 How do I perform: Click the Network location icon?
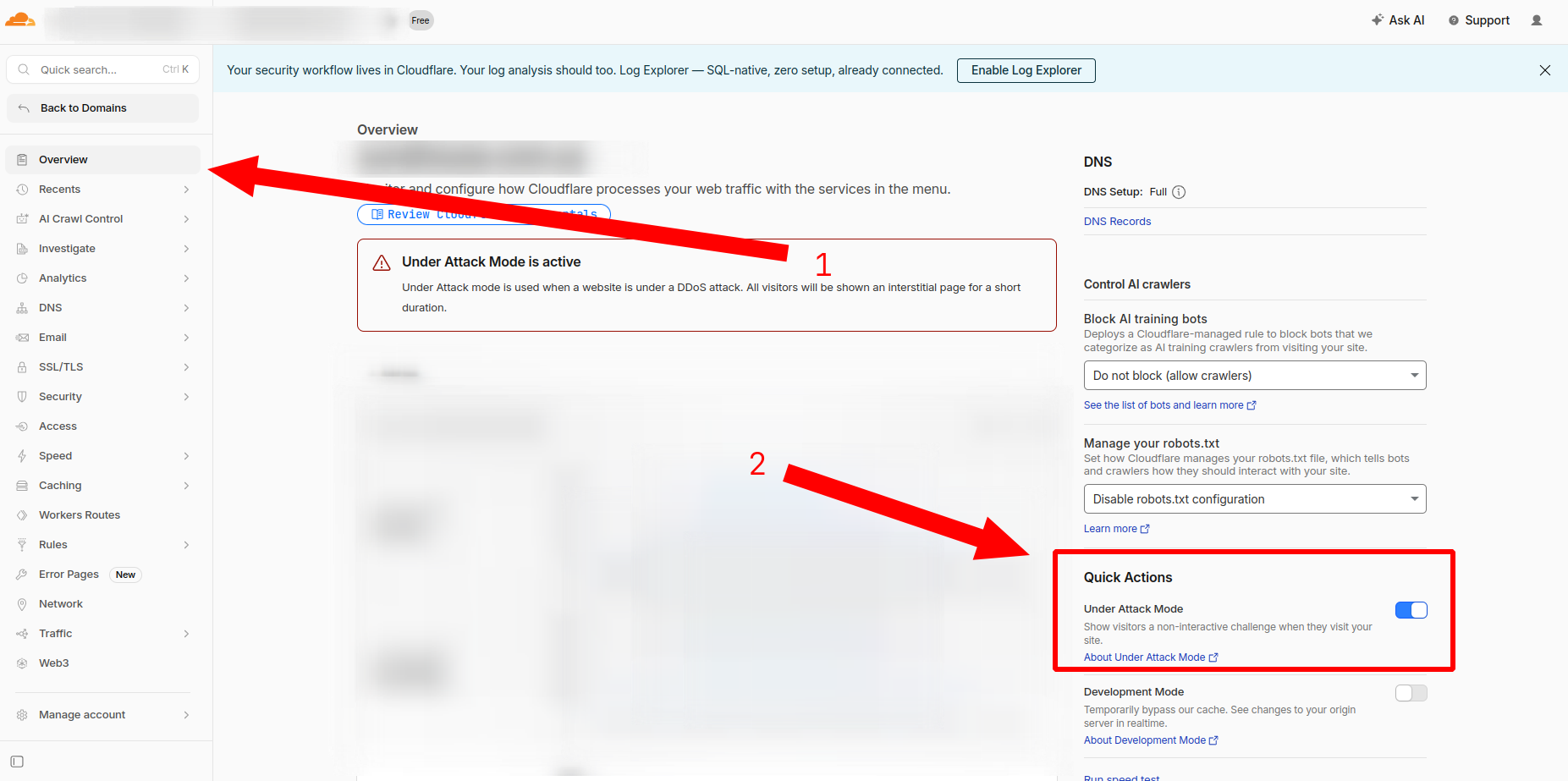22,604
